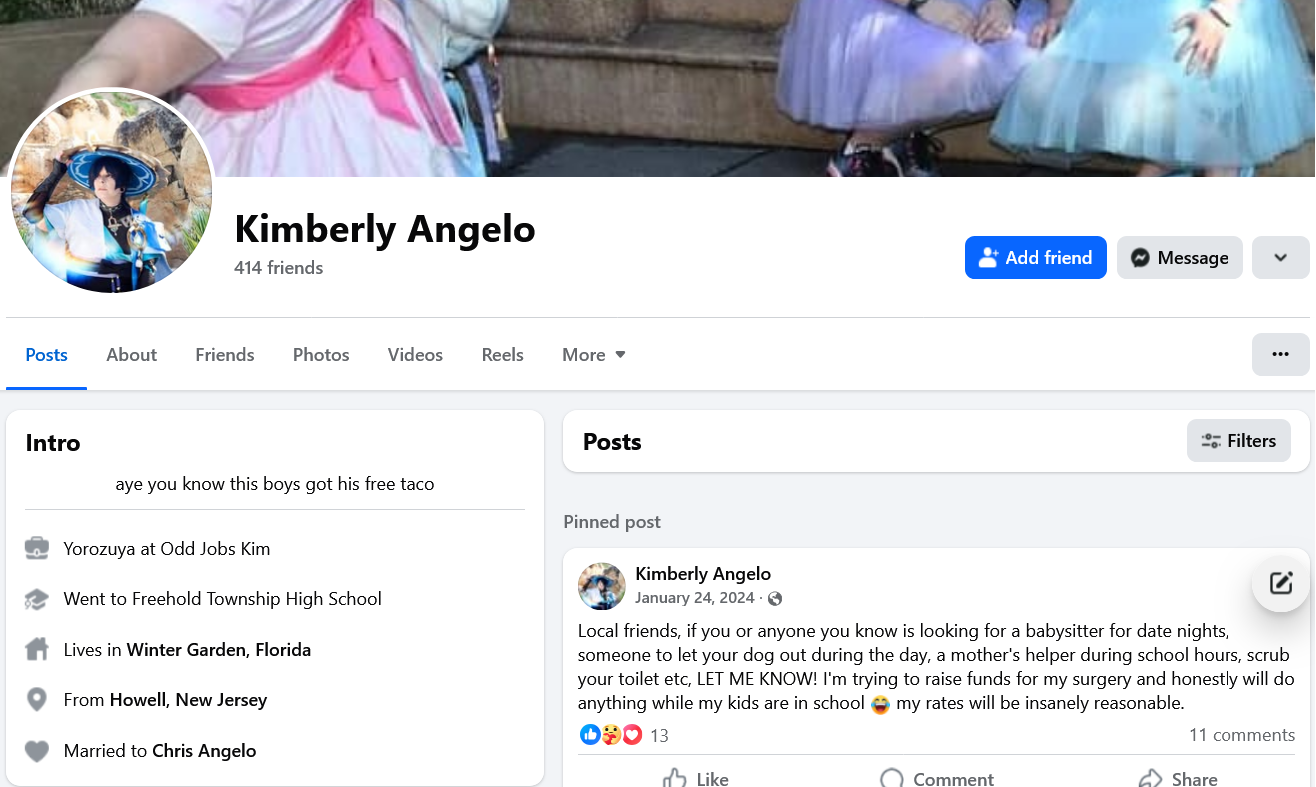Open the 11 comments link

1242,735
